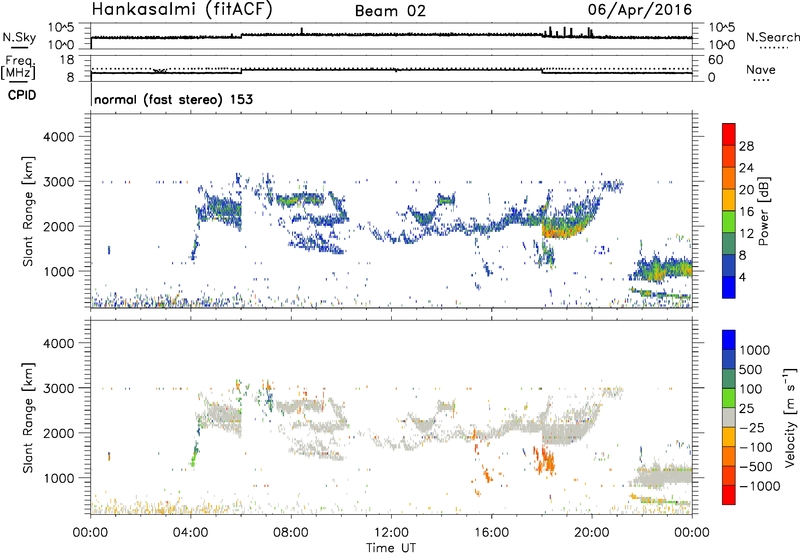Click the red bottom of velocity colorbar

[x=729, y=495]
